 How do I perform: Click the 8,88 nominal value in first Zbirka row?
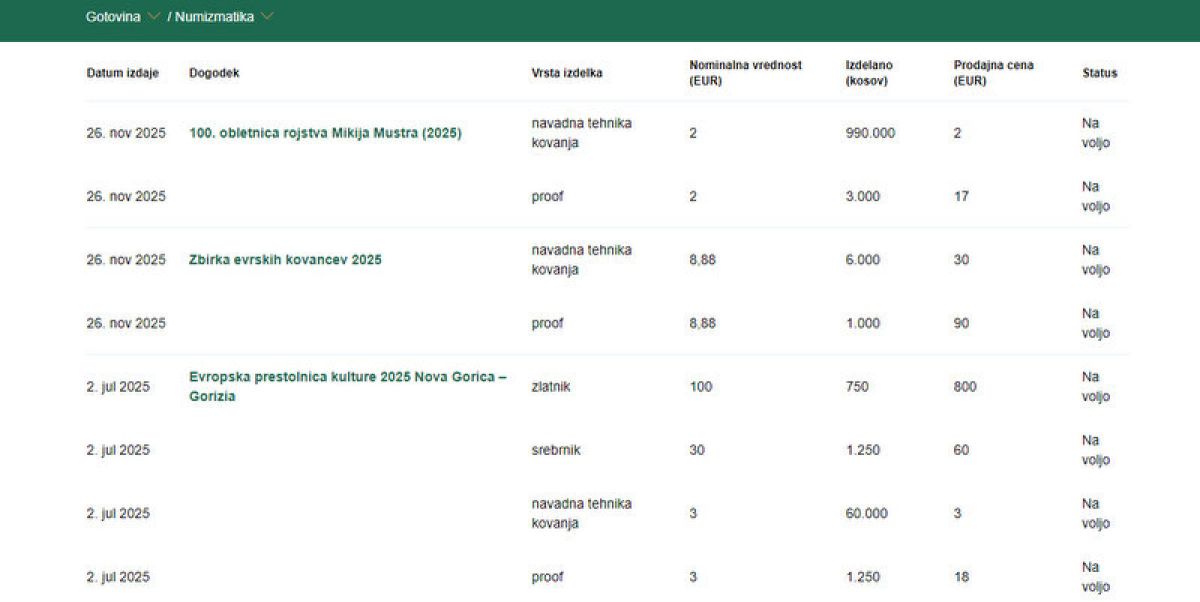click(702, 260)
